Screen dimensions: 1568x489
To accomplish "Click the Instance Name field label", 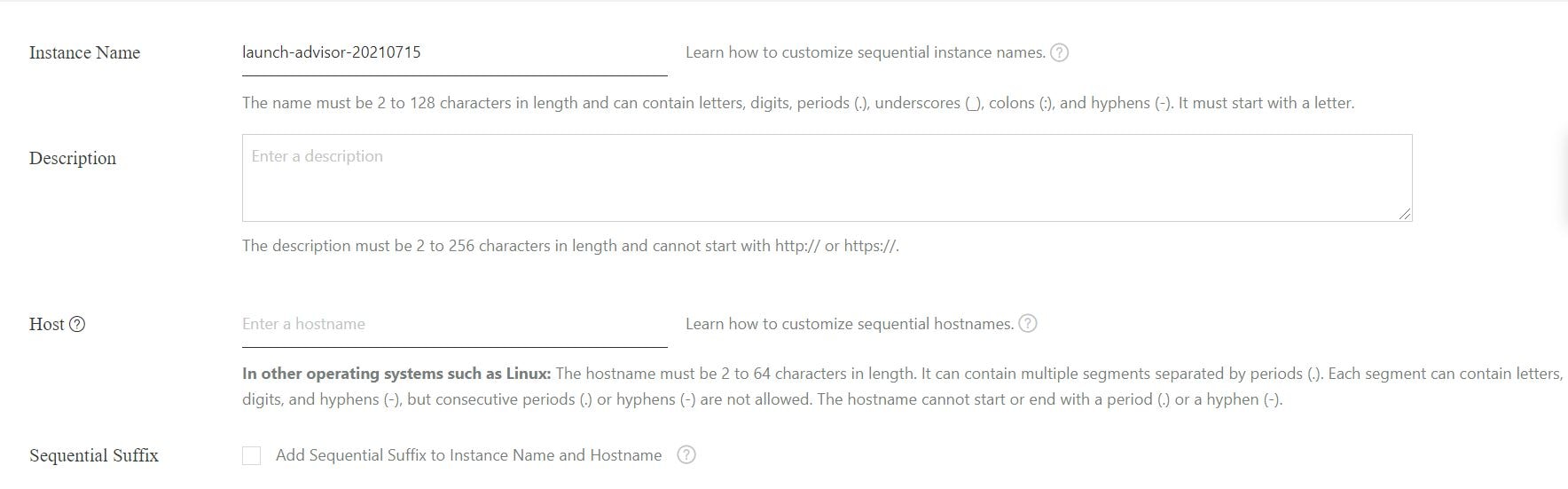I will coord(84,52).
